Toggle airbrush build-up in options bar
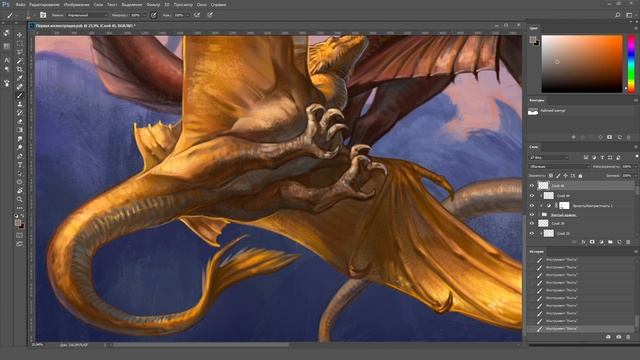 tap(197, 15)
